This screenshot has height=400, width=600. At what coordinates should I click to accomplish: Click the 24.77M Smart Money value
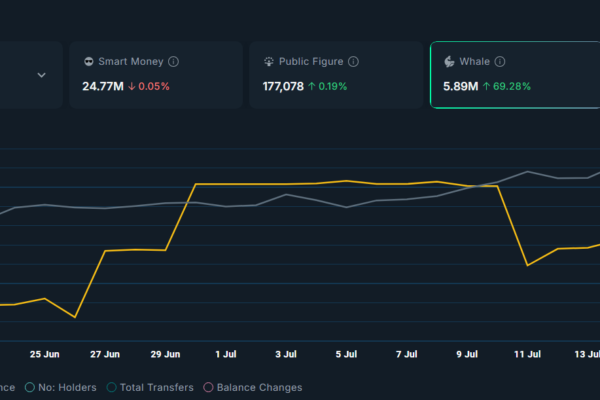104,86
